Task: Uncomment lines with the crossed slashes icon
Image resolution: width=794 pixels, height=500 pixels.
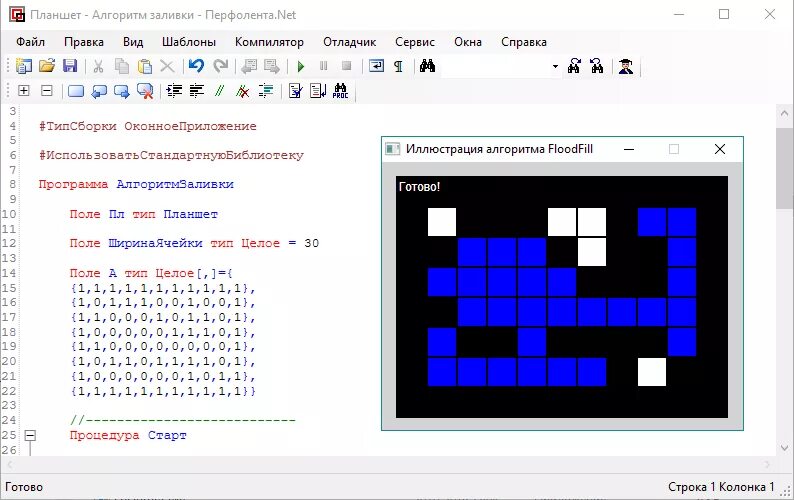Action: pos(243,91)
